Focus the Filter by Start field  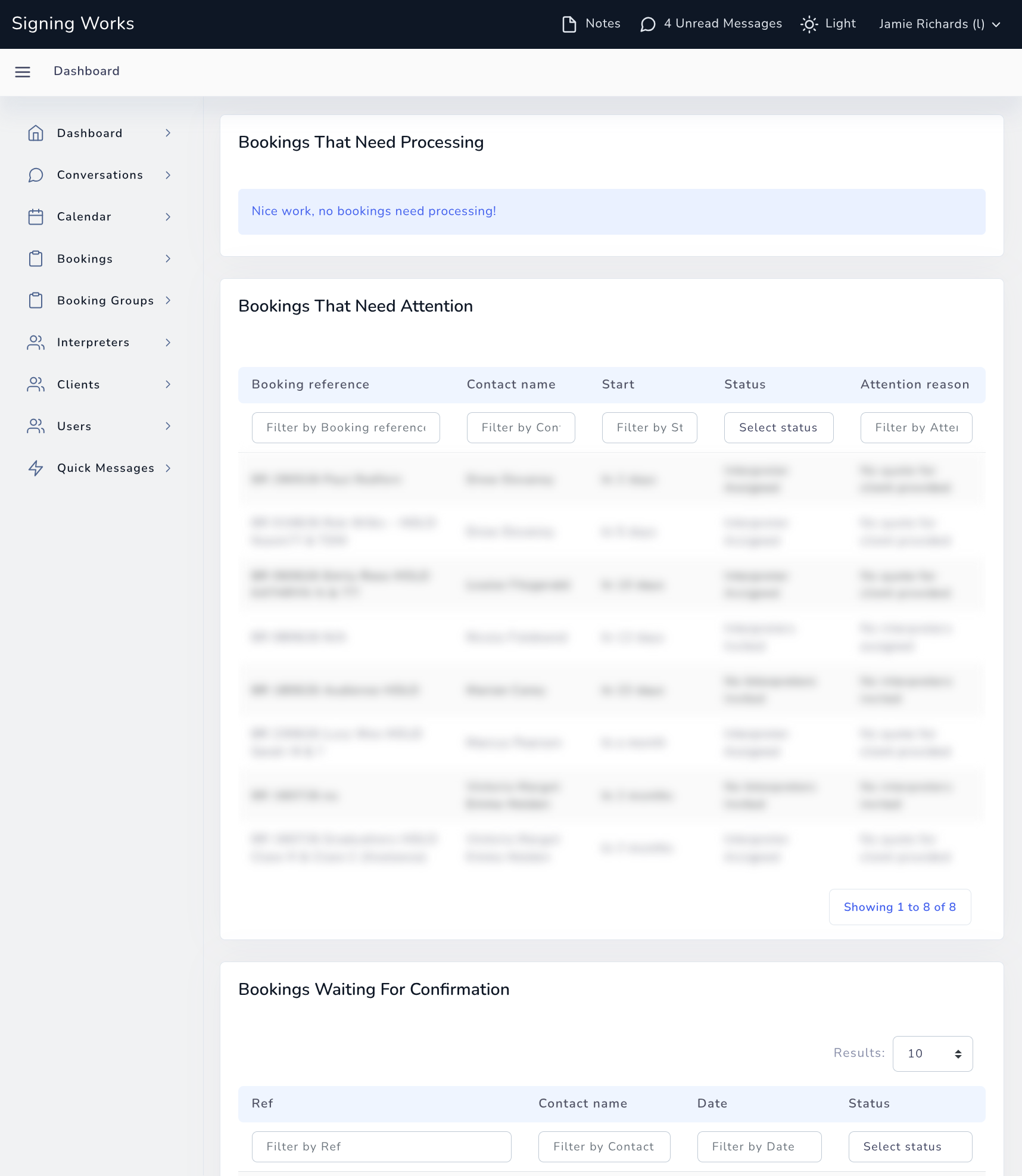649,428
